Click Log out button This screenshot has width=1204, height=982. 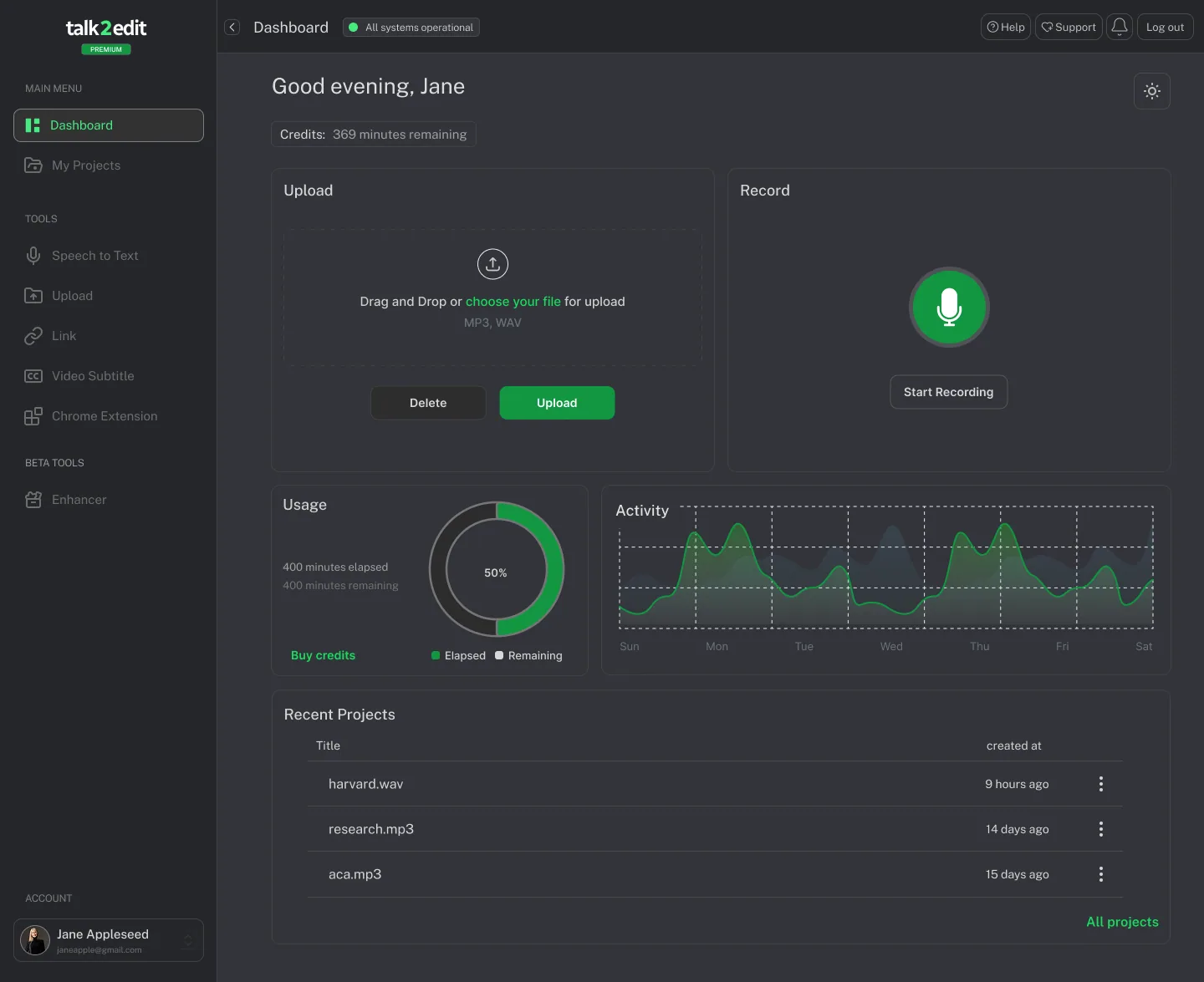1165,27
